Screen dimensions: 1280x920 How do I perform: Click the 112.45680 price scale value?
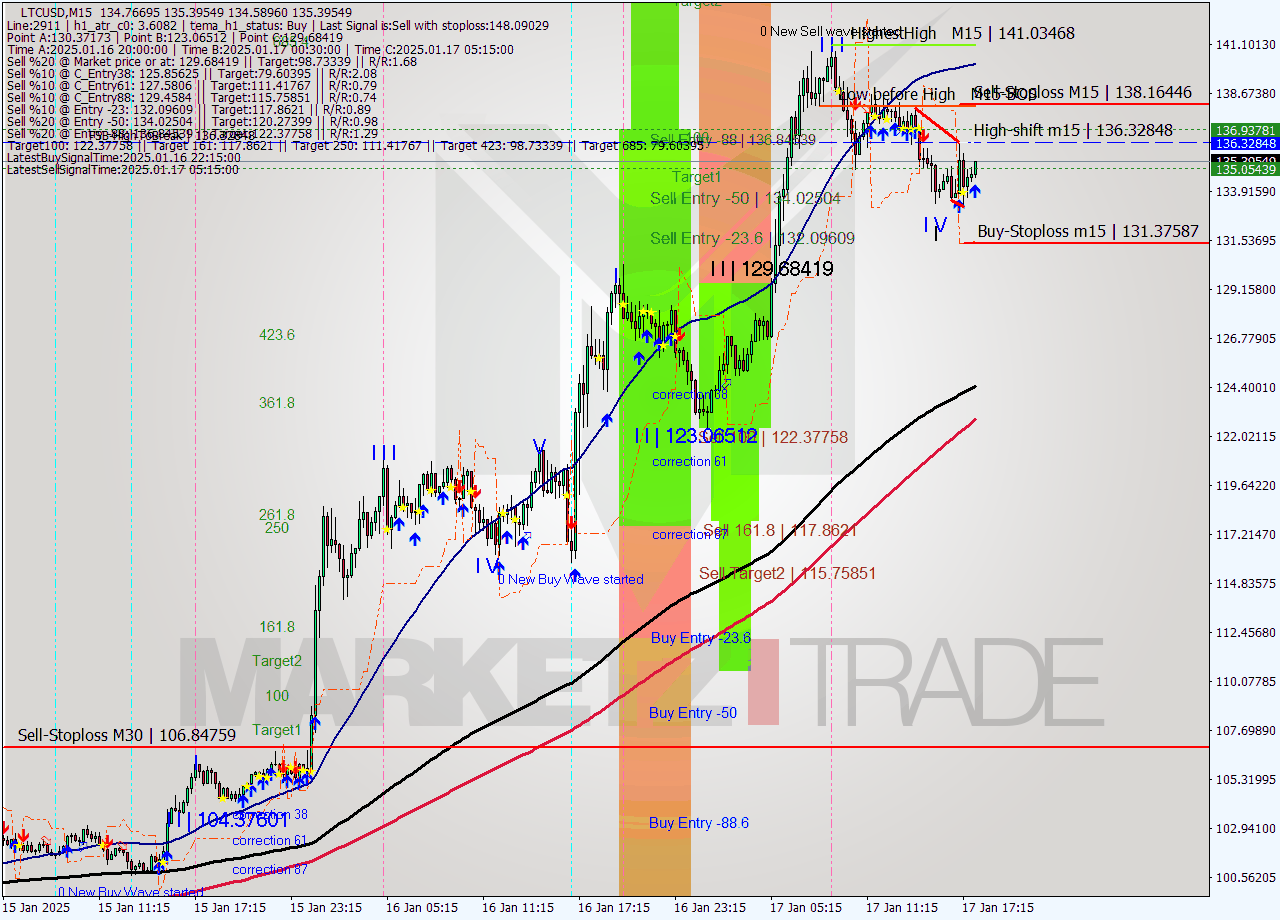click(x=1245, y=633)
